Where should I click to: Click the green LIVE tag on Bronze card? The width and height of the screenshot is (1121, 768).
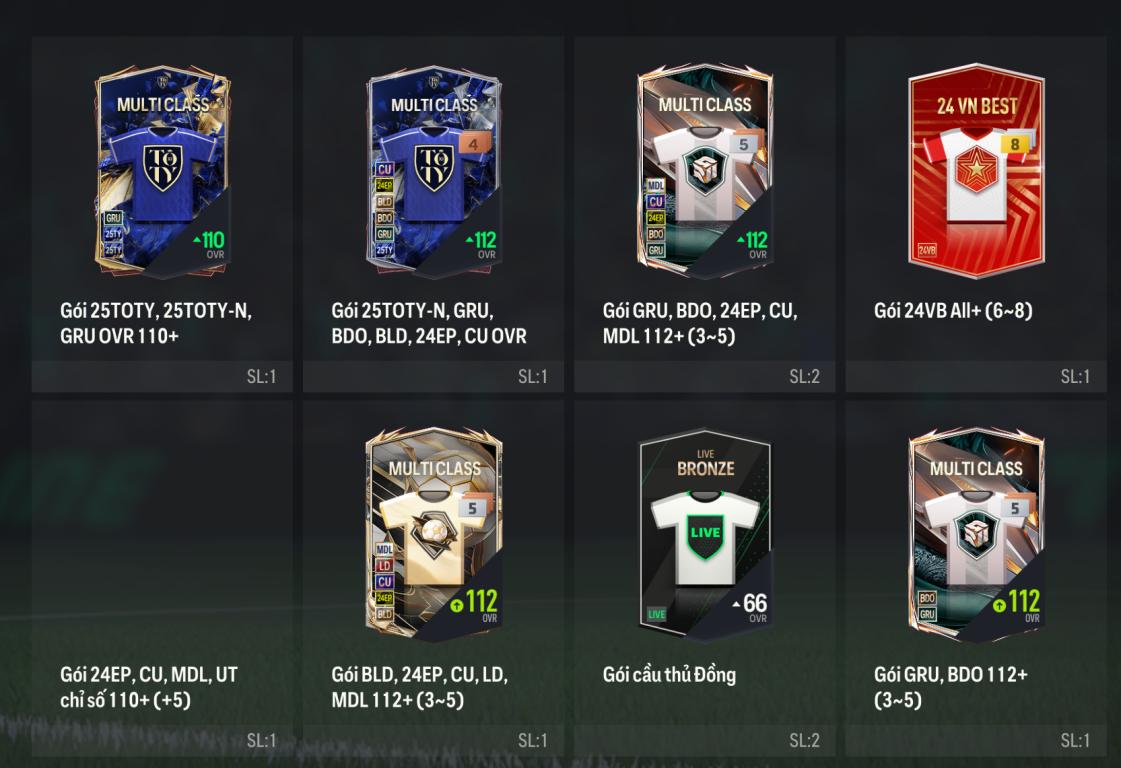[656, 614]
